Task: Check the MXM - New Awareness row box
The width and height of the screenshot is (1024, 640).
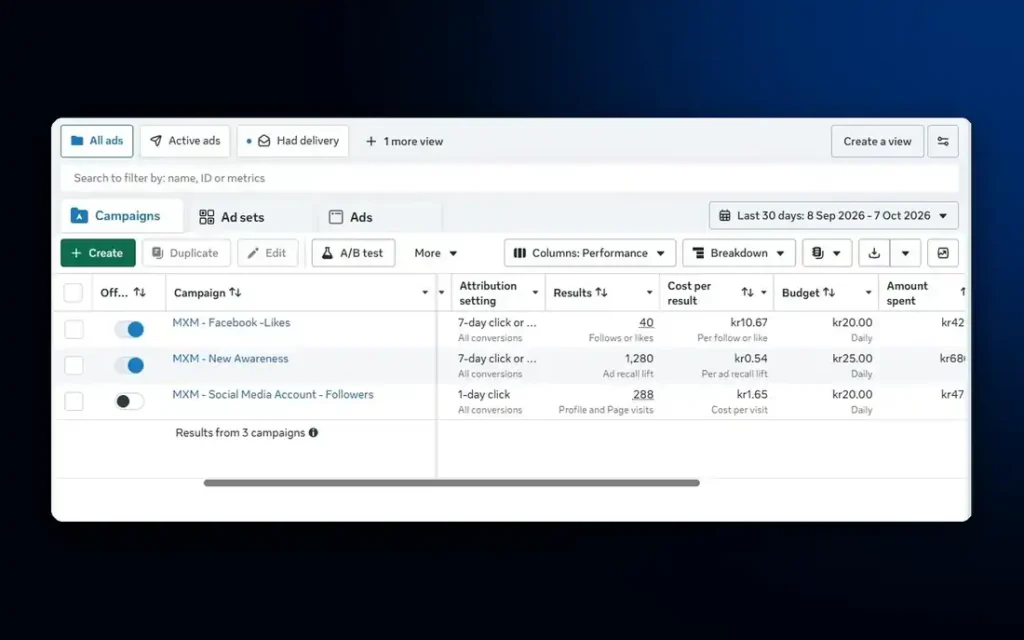Action: pos(74,365)
